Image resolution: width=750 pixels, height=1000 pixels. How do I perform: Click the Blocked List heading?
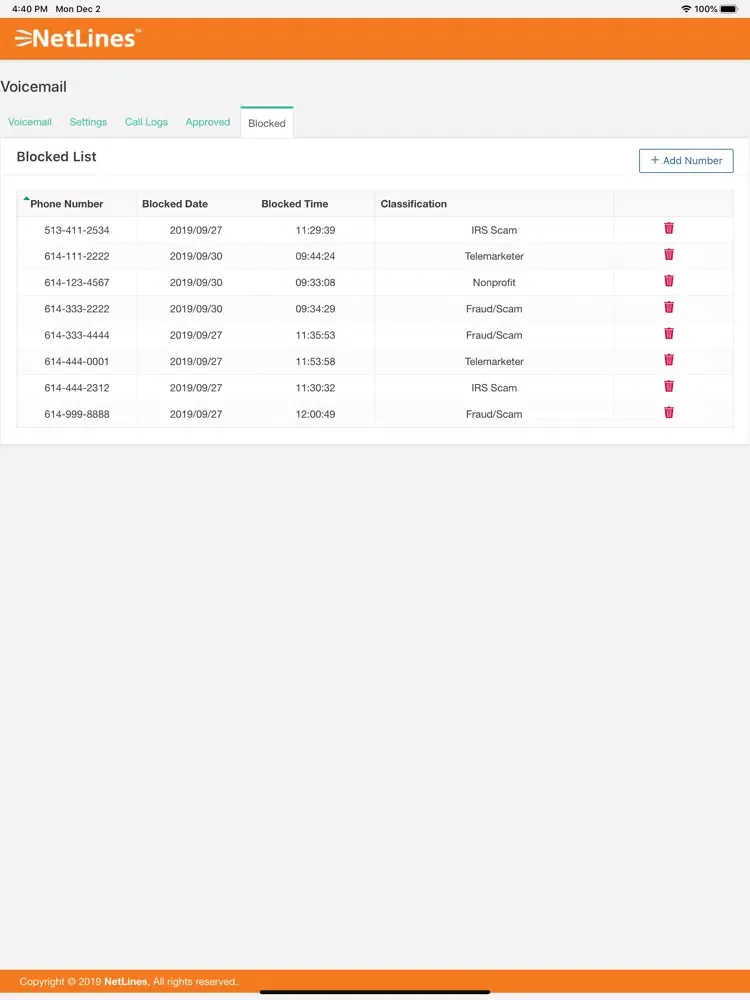click(56, 157)
